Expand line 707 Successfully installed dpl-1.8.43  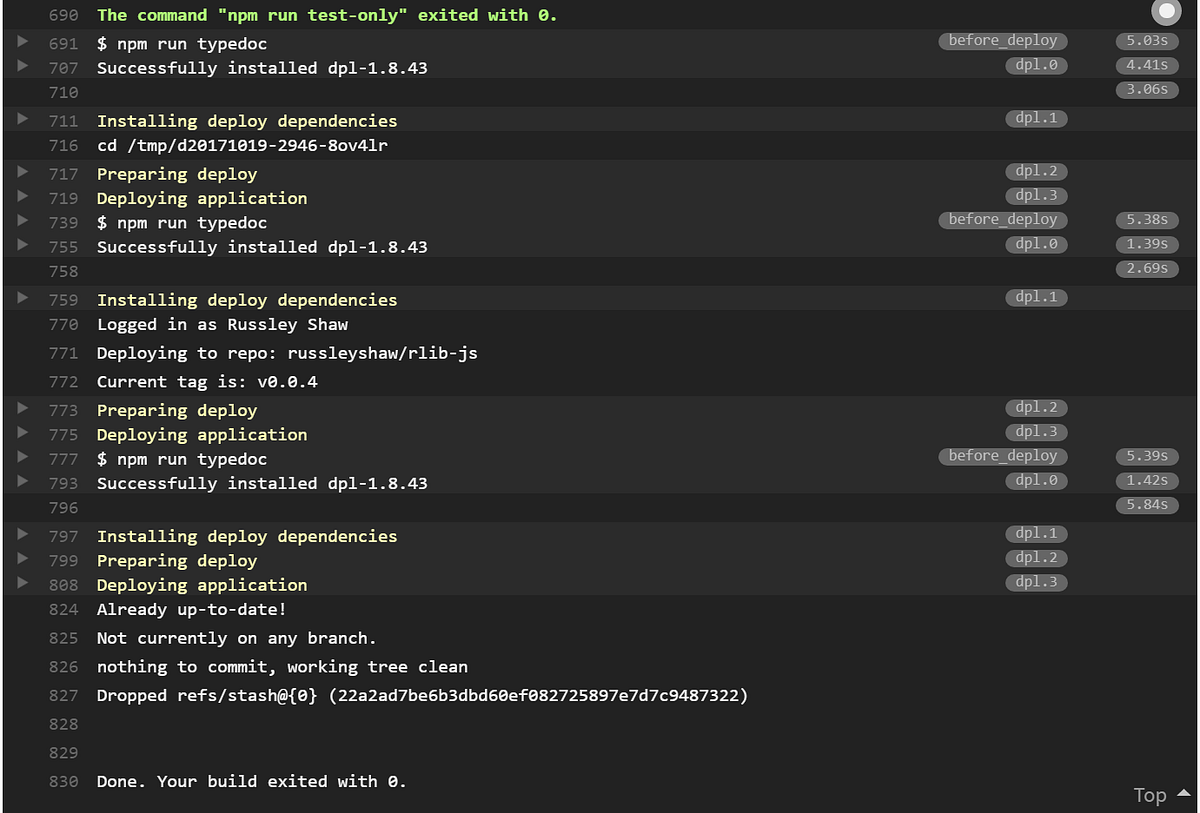pyautogui.click(x=22, y=66)
